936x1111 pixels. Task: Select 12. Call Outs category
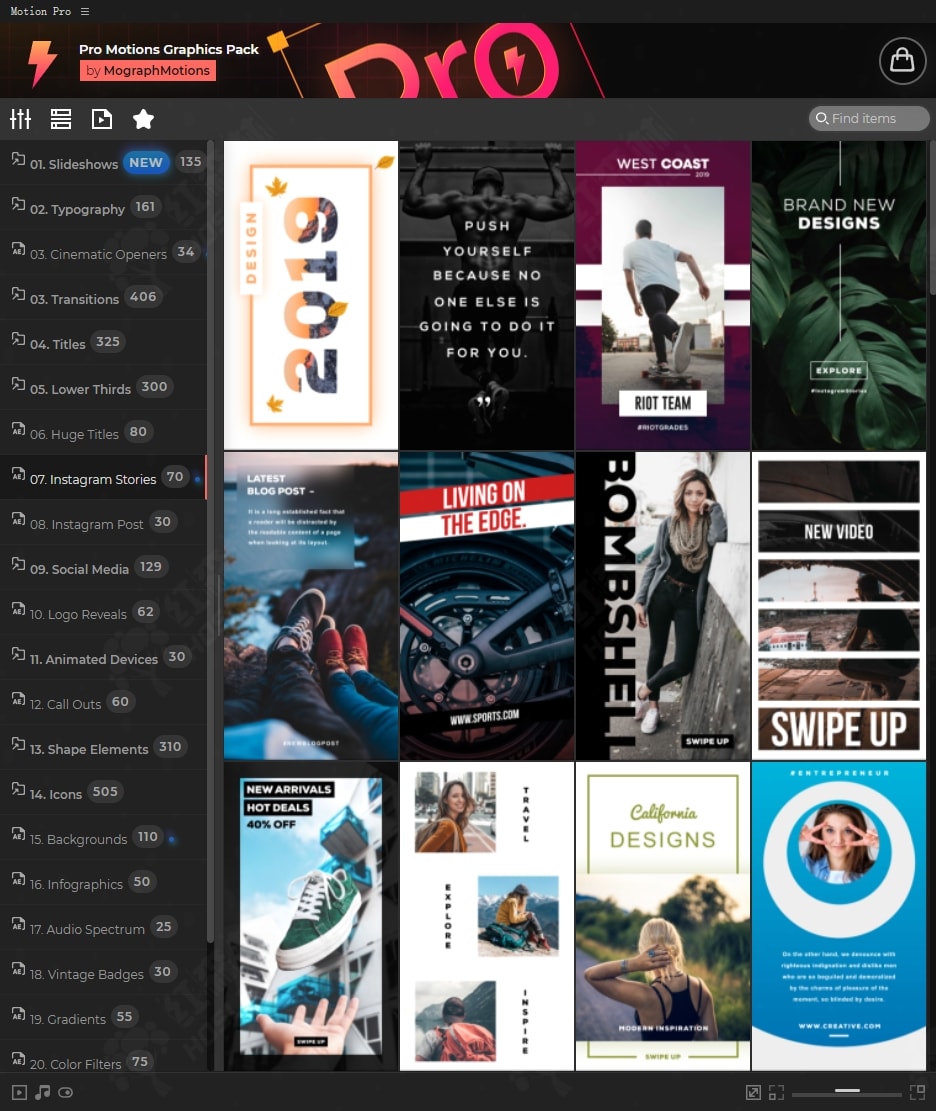click(x=103, y=703)
